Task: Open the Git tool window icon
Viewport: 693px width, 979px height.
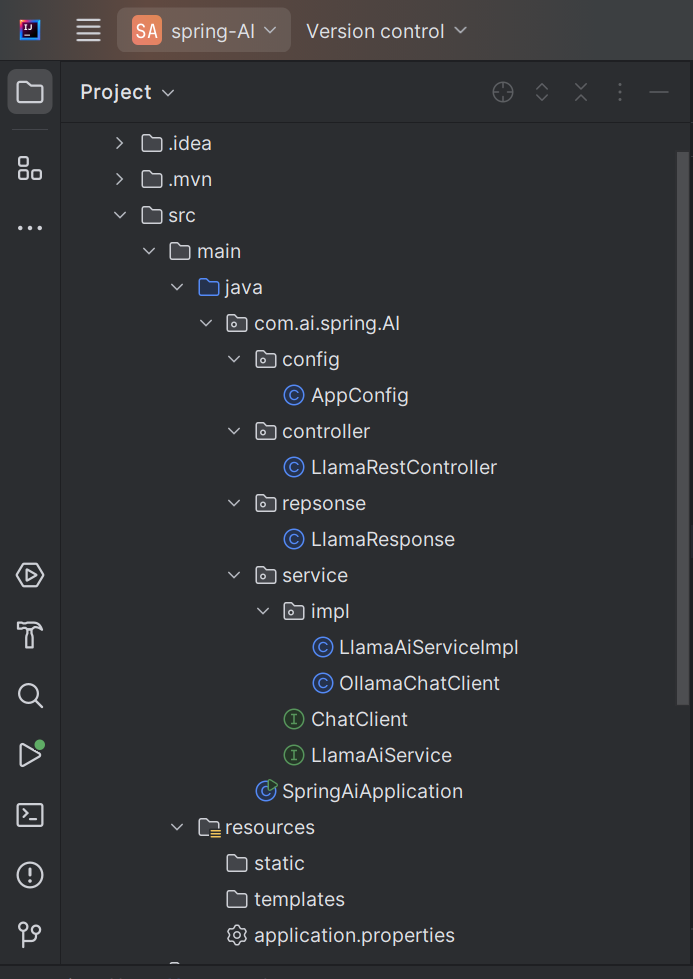Action: pyautogui.click(x=29, y=935)
